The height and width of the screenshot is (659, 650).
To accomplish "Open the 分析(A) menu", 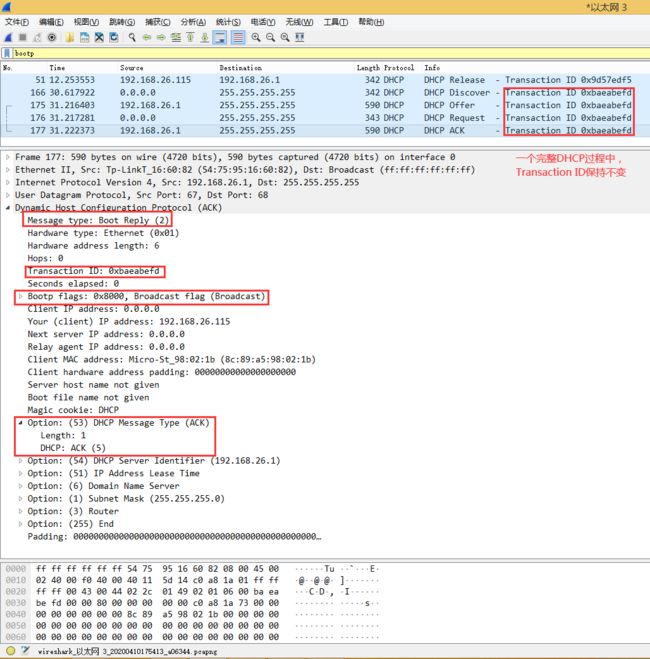I will (193, 22).
